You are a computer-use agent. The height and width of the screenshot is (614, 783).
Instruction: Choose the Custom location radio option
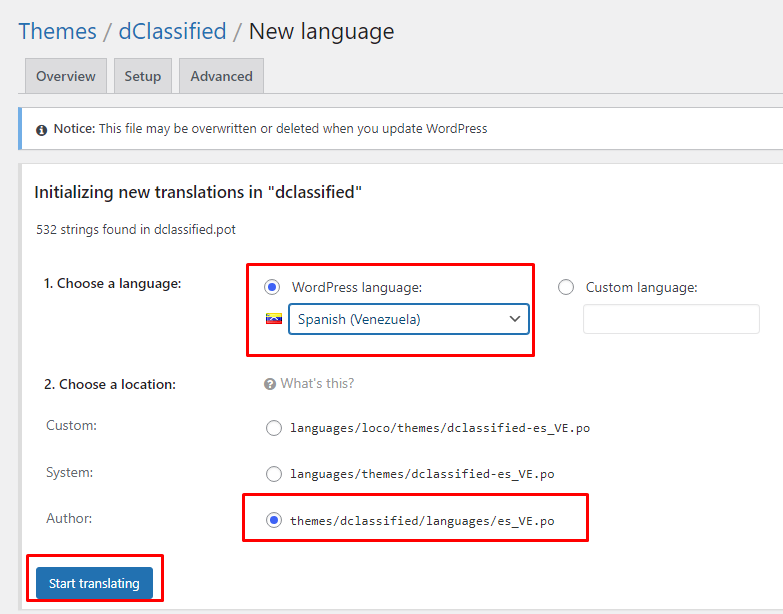pyautogui.click(x=274, y=428)
